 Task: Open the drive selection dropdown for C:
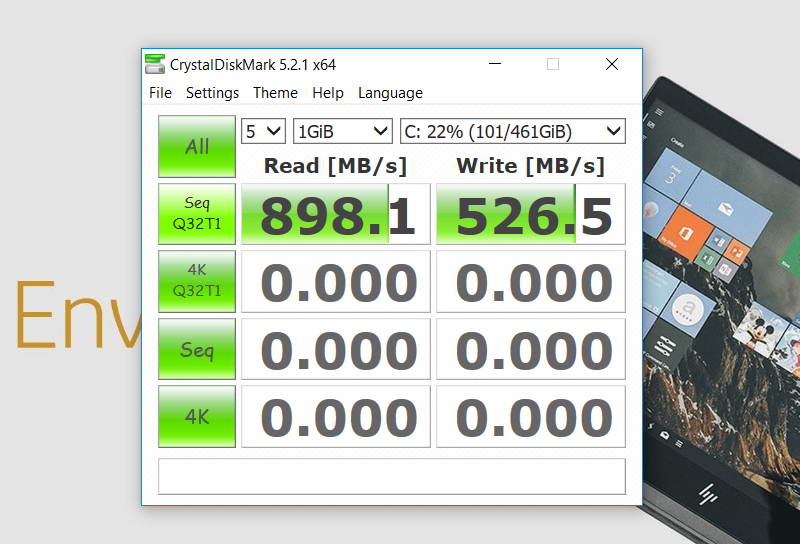(x=512, y=131)
